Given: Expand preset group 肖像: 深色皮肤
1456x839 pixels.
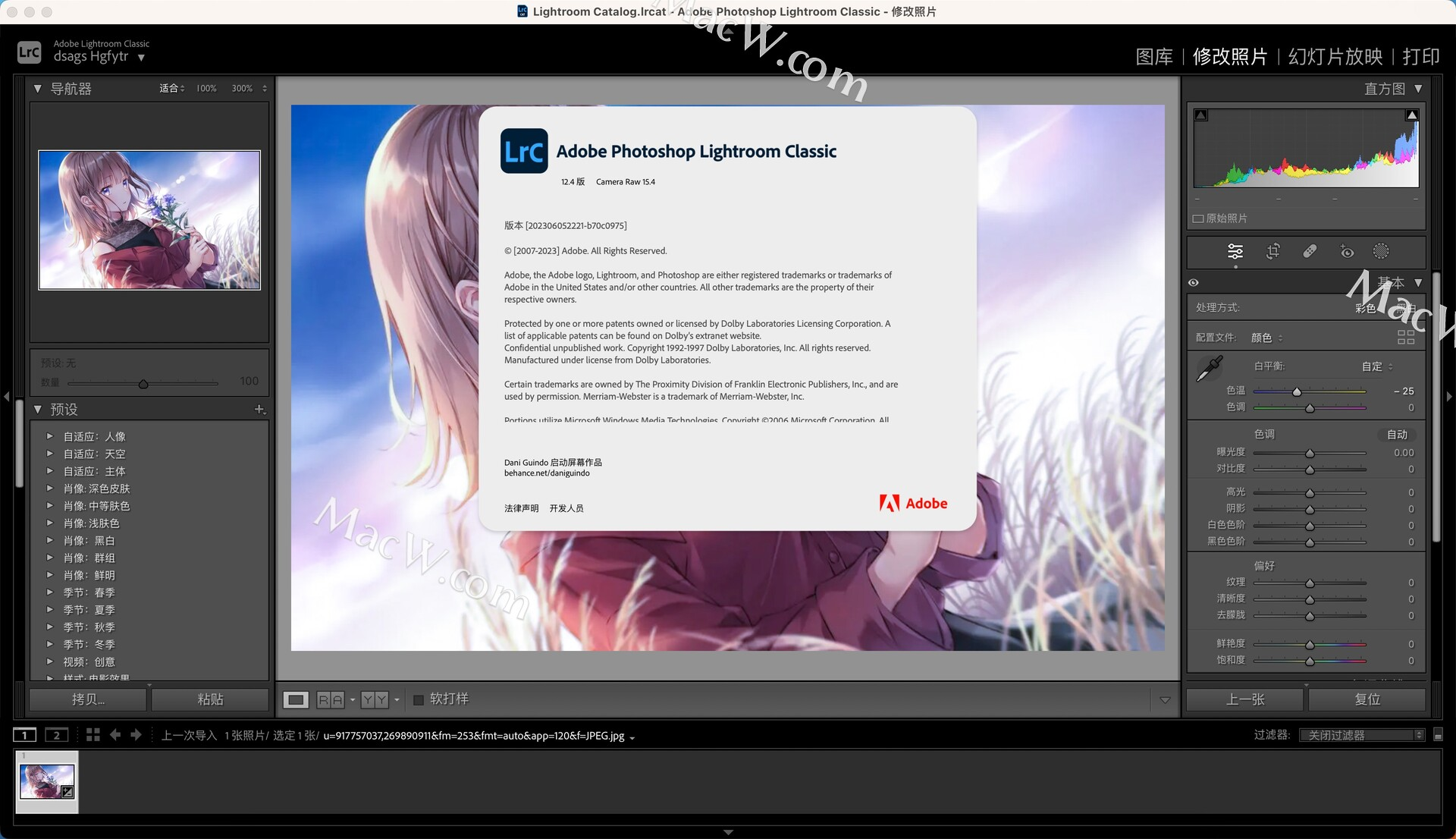Looking at the screenshot, I should pyautogui.click(x=49, y=489).
